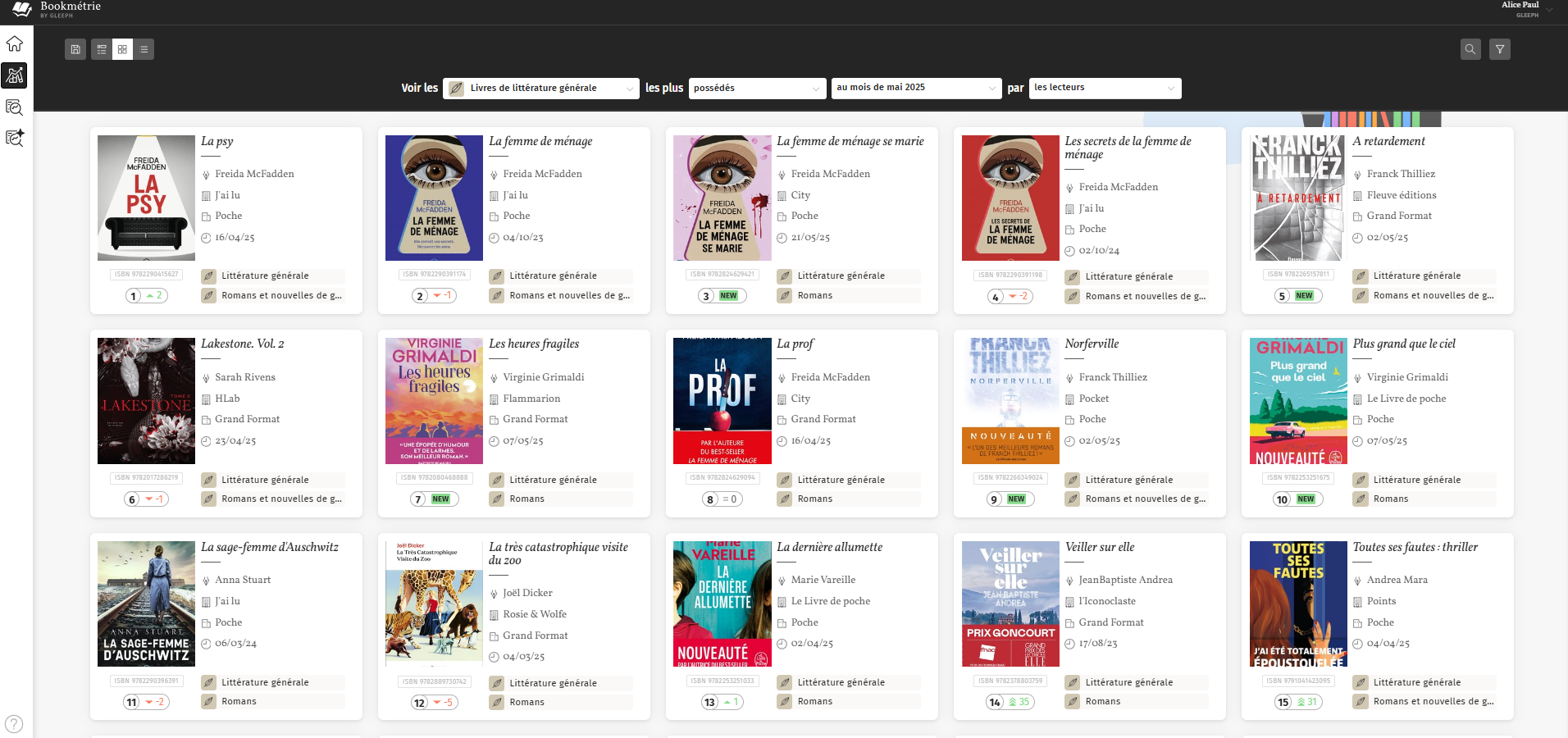This screenshot has width=1568, height=738.
Task: Open the analysis search sidebar icon
Action: pos(15,107)
